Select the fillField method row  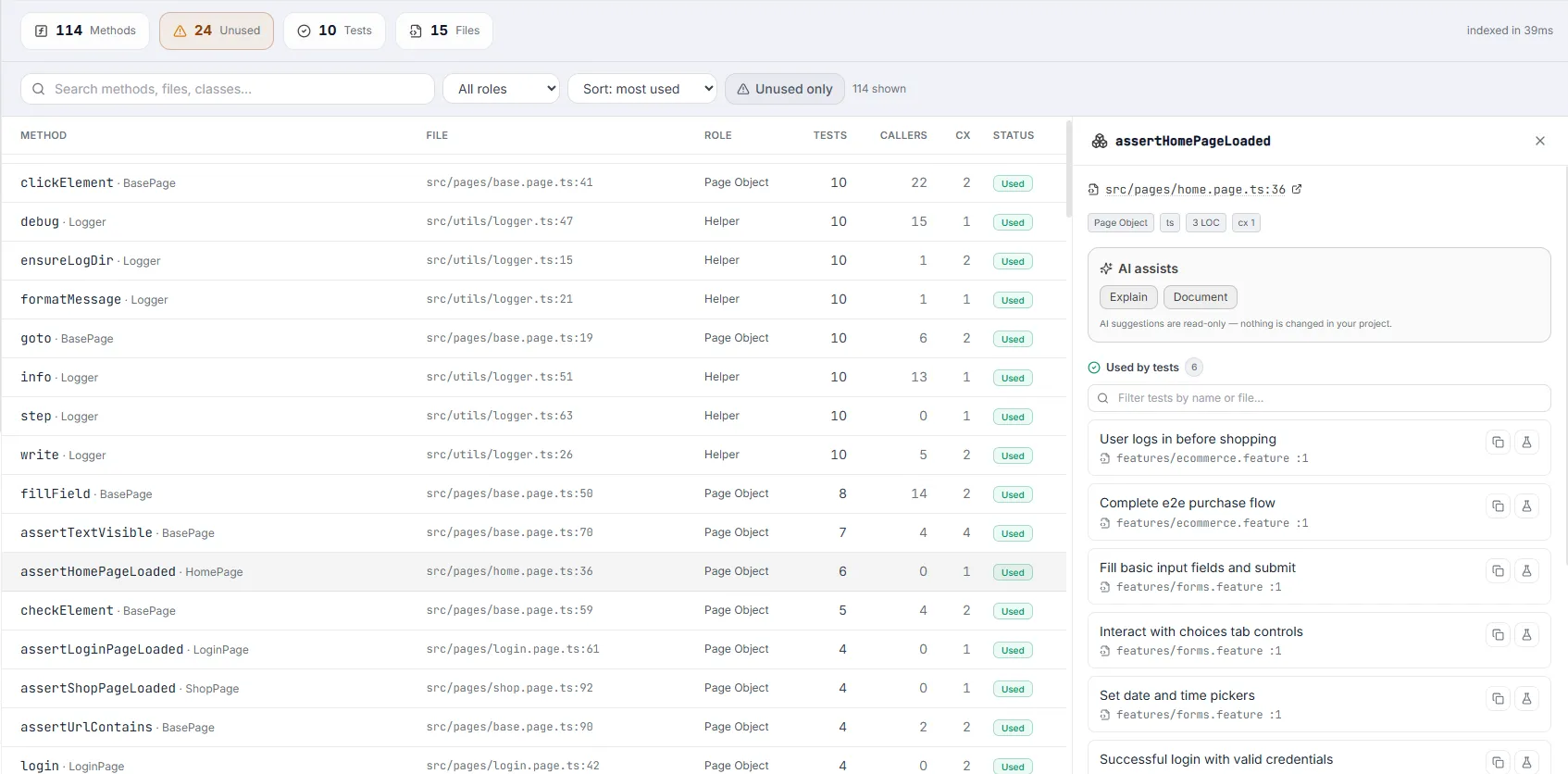pos(533,493)
